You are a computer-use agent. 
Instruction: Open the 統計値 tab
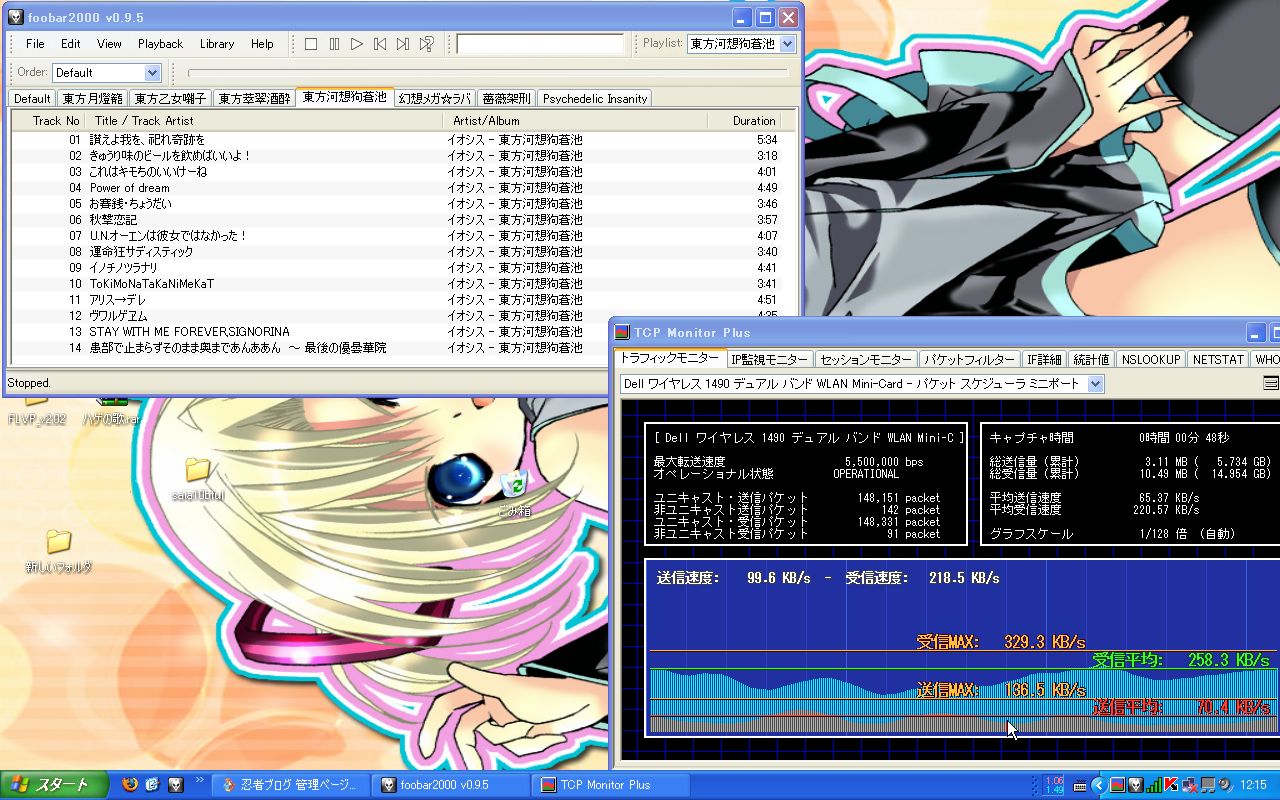(x=1090, y=359)
